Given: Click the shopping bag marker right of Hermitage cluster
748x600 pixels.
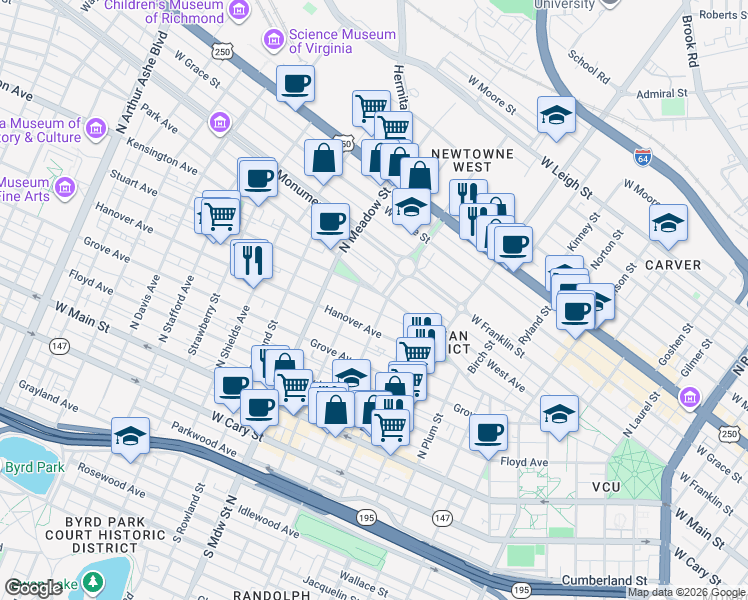Looking at the screenshot, I should click(419, 176).
